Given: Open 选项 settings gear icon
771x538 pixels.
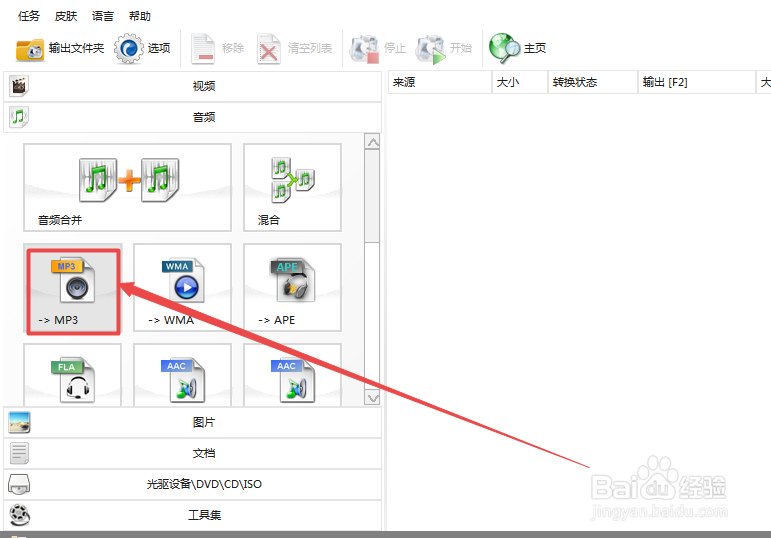Looking at the screenshot, I should [x=129, y=48].
